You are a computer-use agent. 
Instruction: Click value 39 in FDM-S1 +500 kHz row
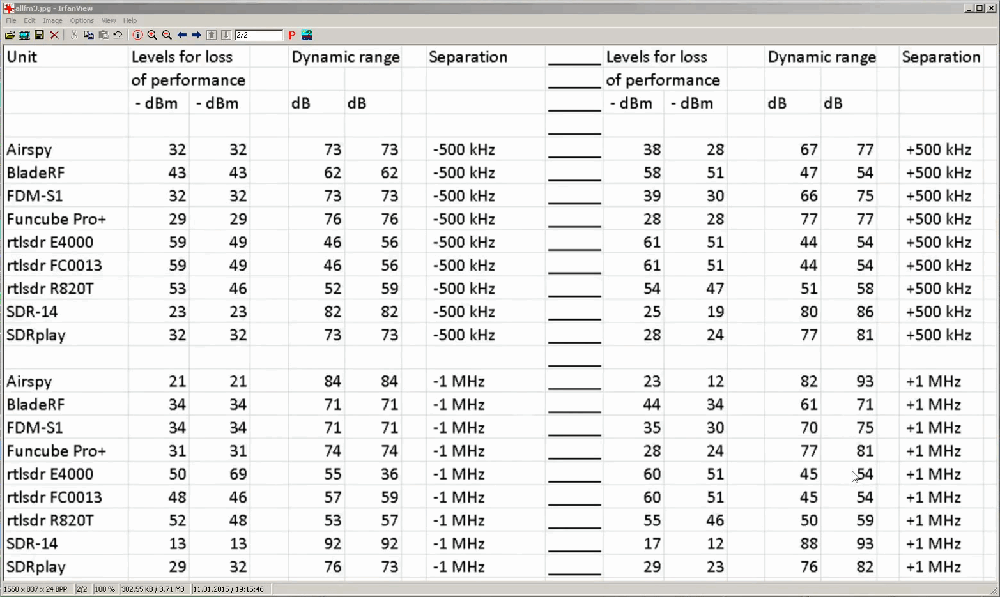click(x=652, y=196)
